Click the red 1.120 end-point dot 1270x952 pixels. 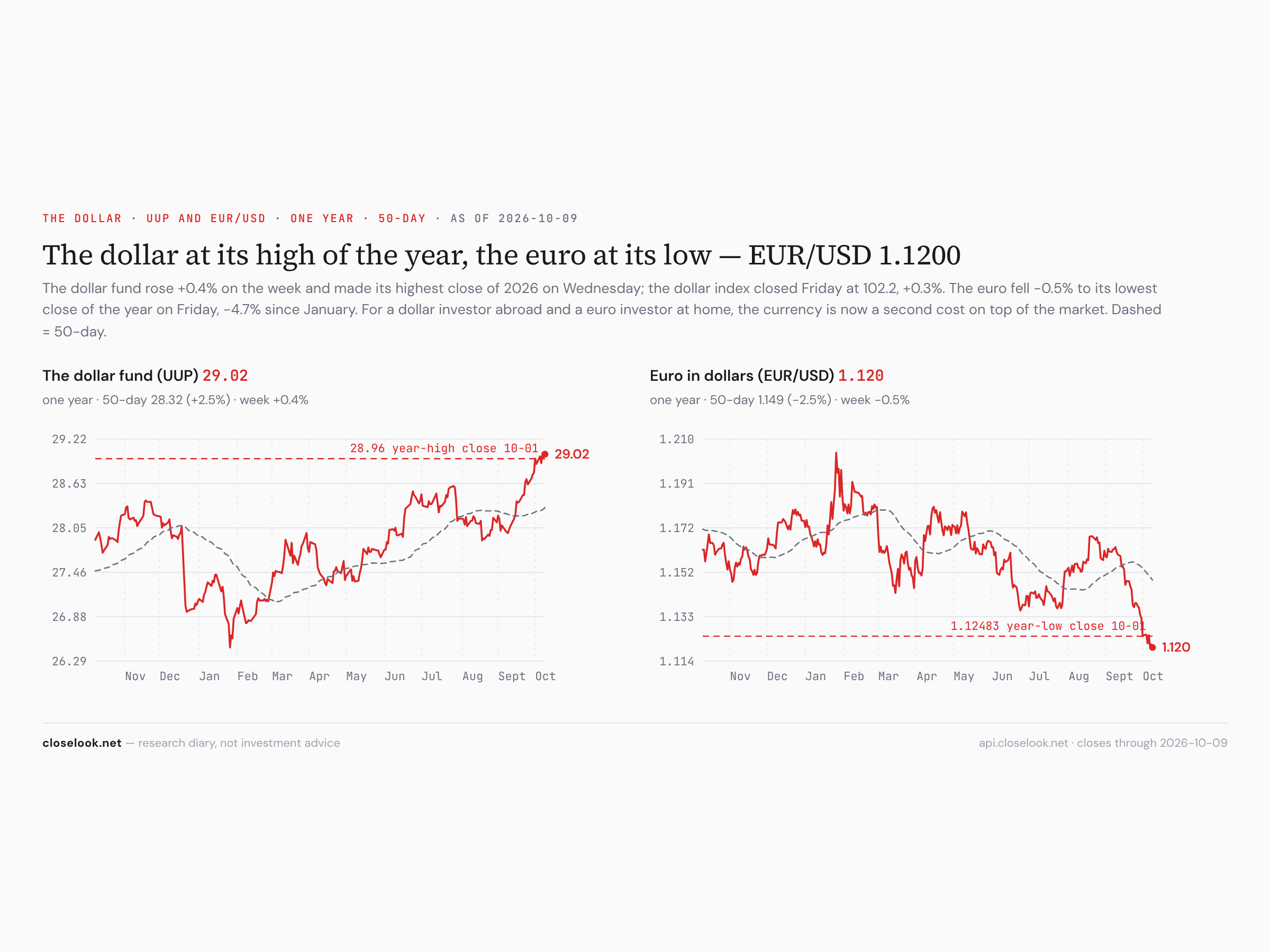(1153, 647)
